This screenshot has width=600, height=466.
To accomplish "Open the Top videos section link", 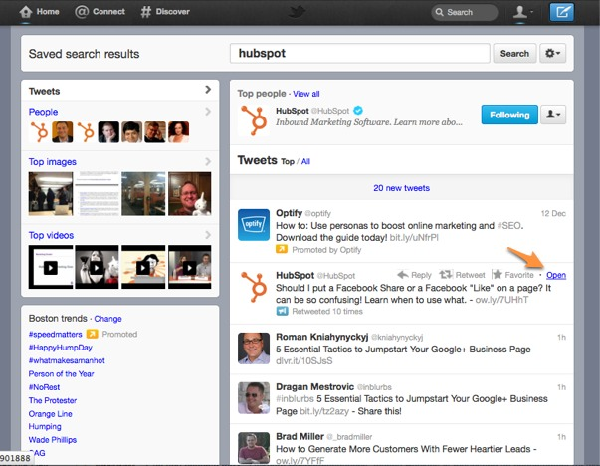I will pyautogui.click(x=51, y=235).
